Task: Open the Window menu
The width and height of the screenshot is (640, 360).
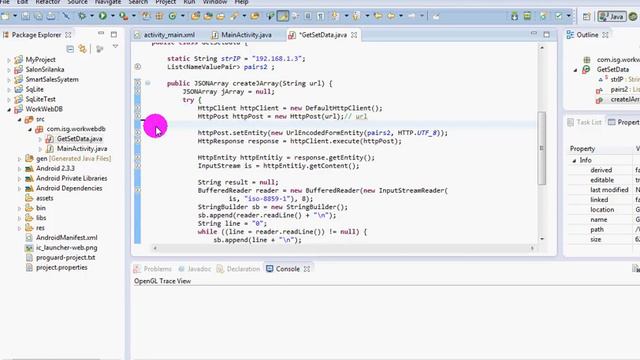Action: 215,2
